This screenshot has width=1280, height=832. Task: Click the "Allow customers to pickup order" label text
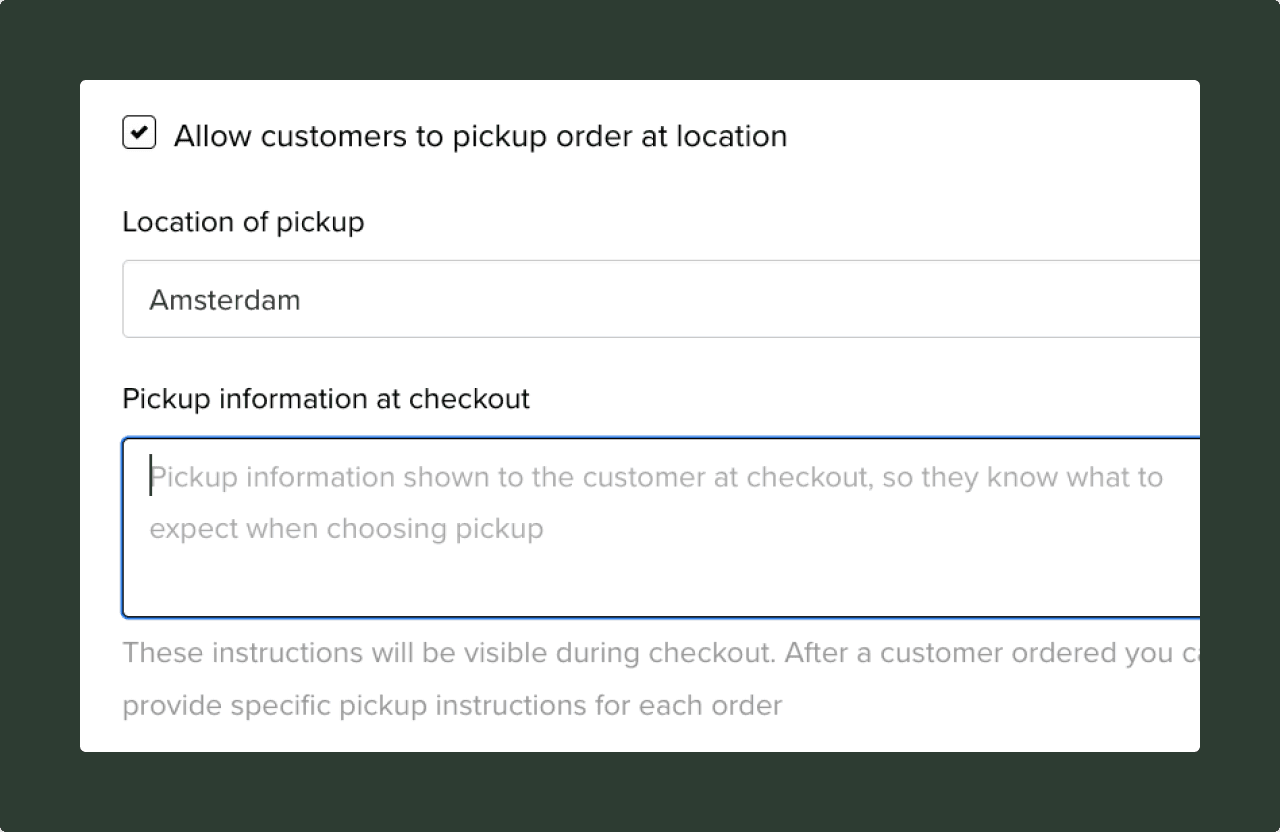[480, 136]
